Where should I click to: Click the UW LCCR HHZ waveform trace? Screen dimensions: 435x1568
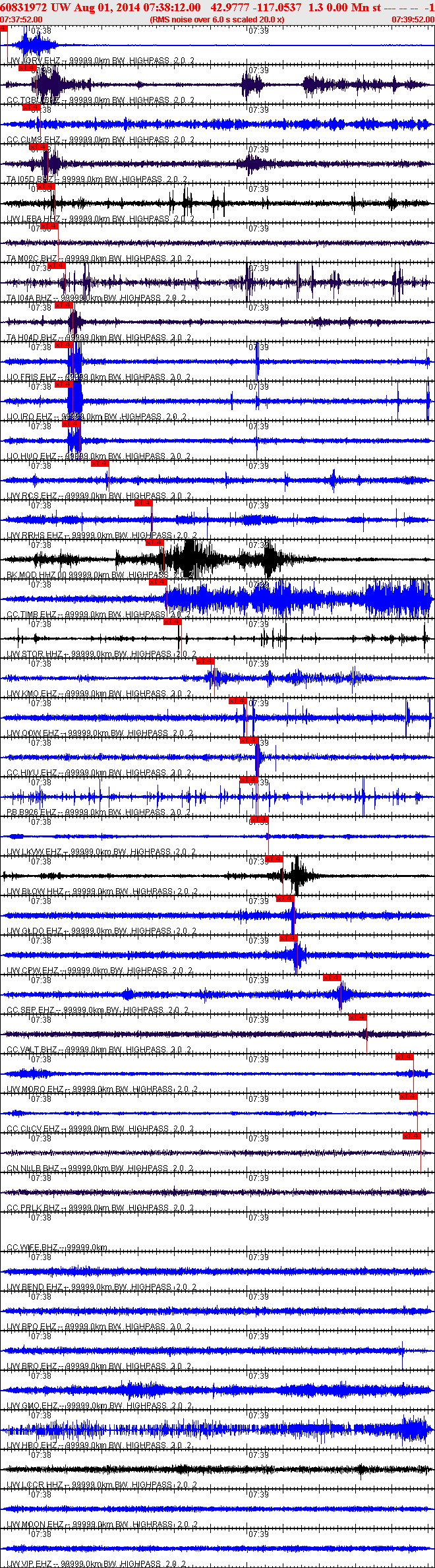(x=217, y=1469)
